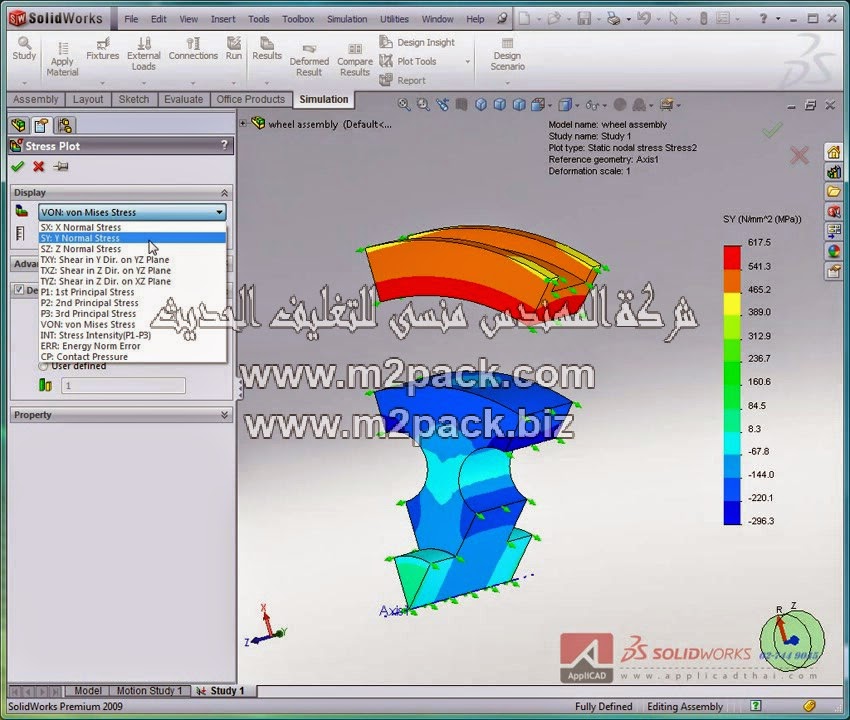Click the deformation scale input field

click(x=123, y=385)
